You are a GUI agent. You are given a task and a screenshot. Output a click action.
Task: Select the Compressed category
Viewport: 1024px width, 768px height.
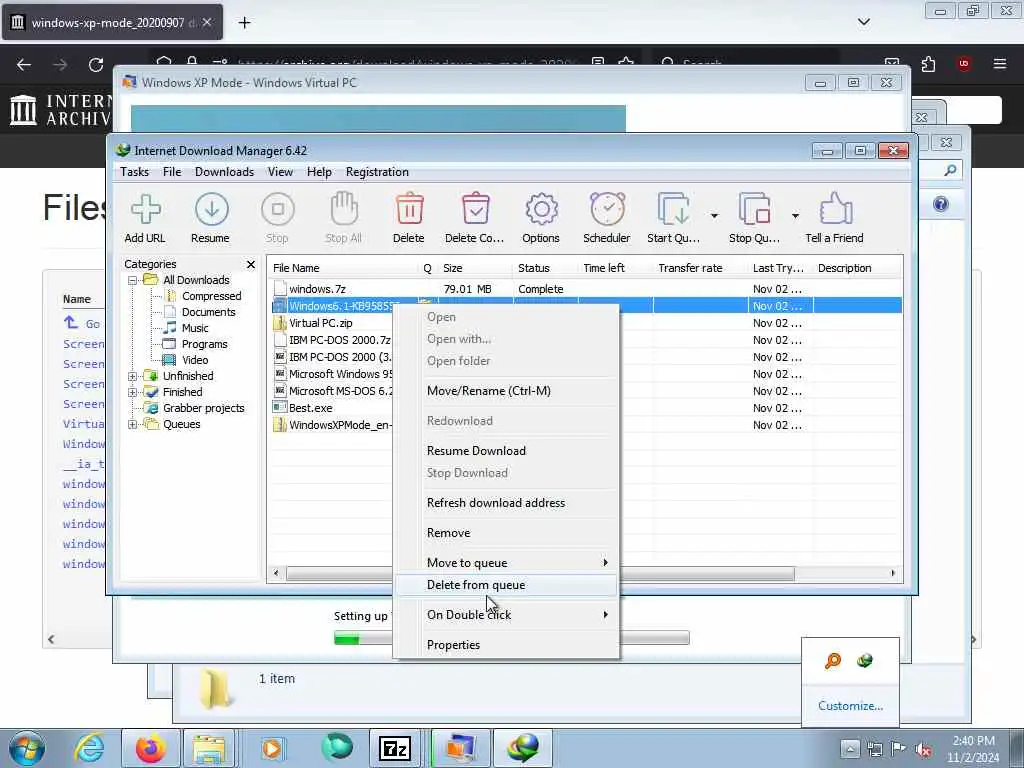[x=211, y=296]
